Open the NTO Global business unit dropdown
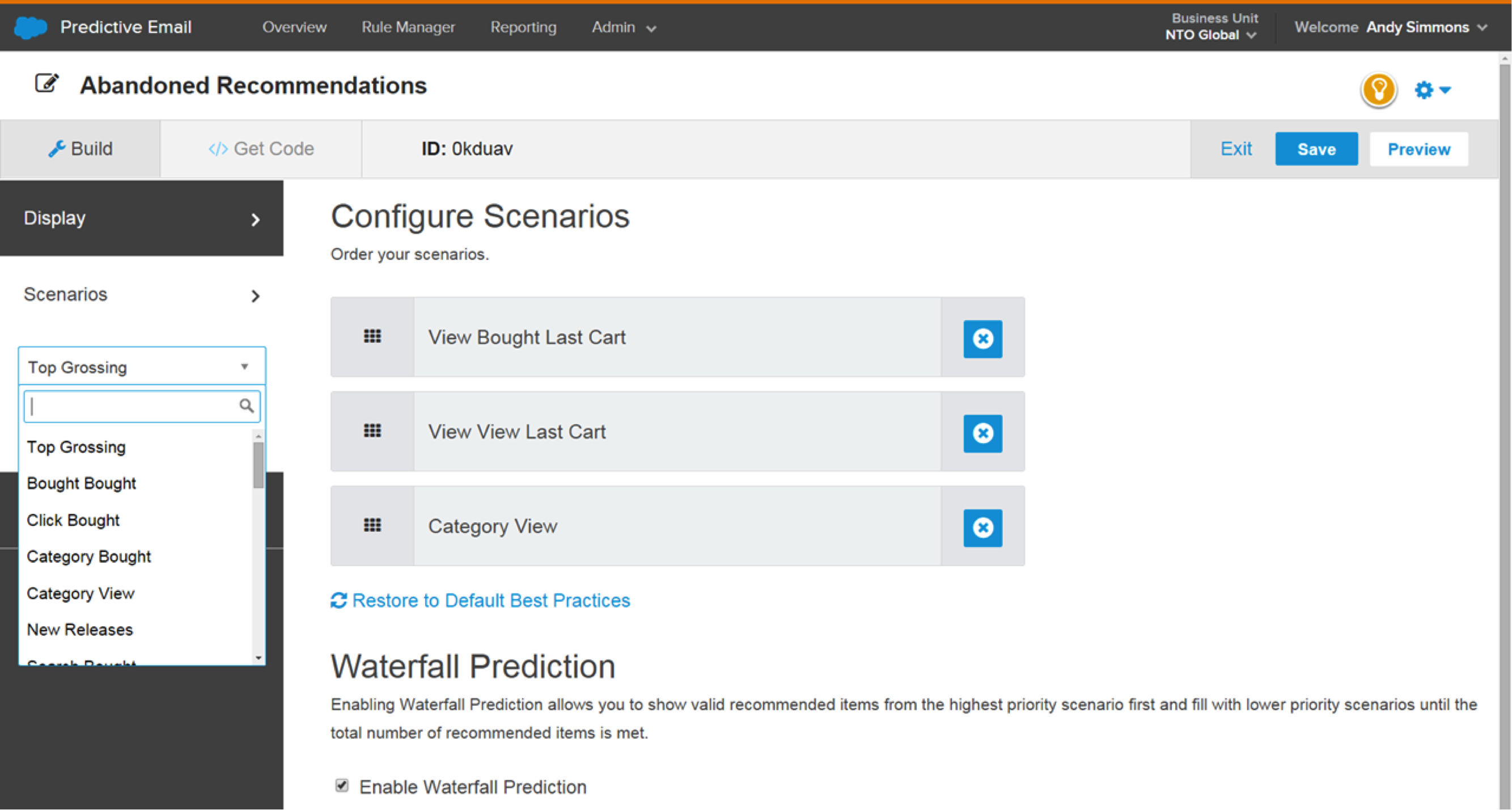The width and height of the screenshot is (1512, 810). click(x=1210, y=35)
